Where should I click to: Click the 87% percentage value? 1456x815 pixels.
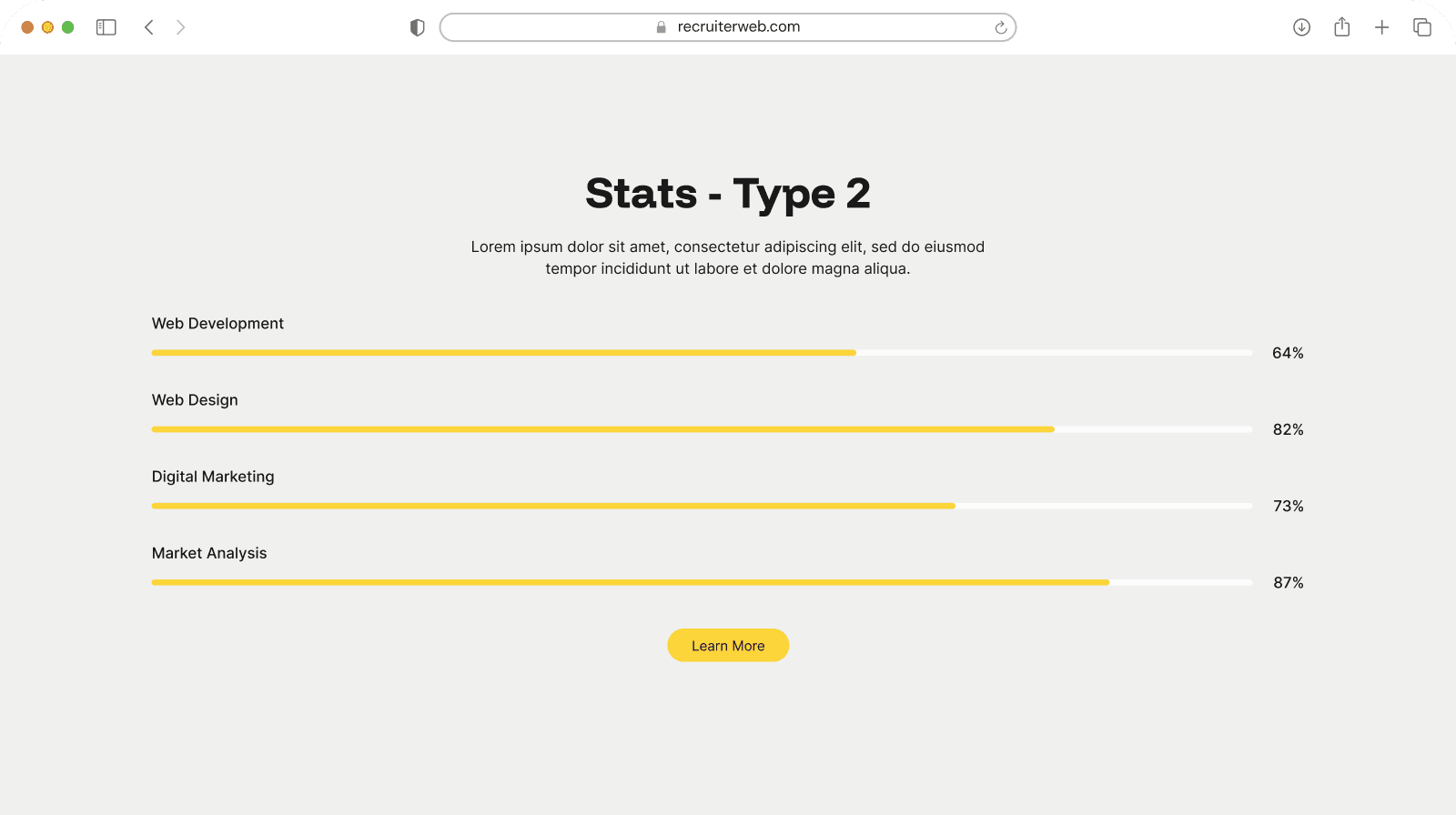pyautogui.click(x=1288, y=582)
